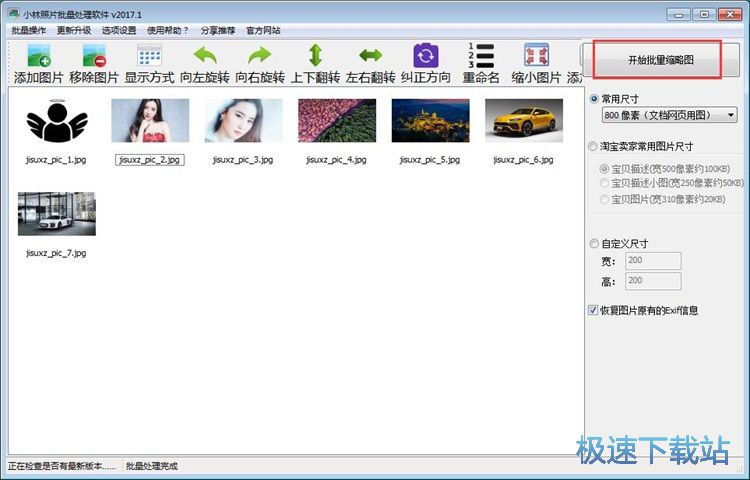Click the file name jisuxz_pic_4.jpg
750x480 pixels.
(337, 160)
